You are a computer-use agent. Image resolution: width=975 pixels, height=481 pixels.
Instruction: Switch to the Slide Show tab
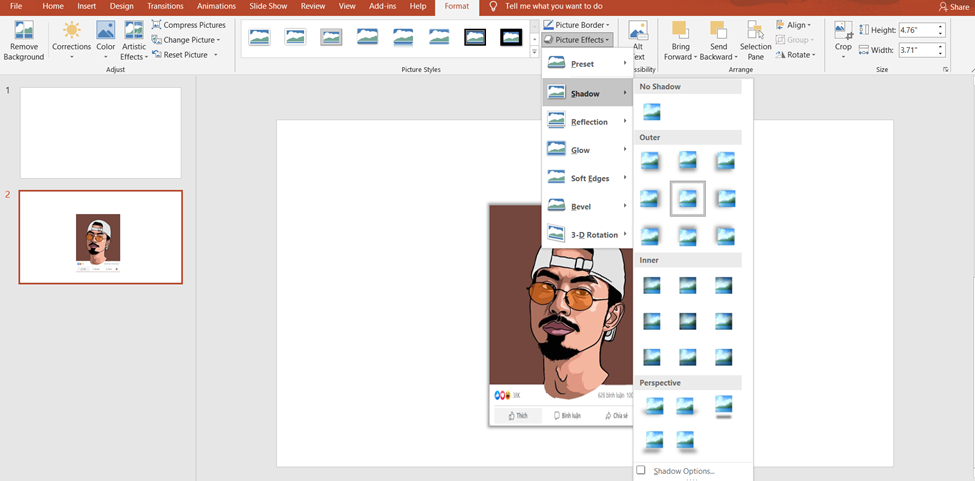(x=270, y=6)
